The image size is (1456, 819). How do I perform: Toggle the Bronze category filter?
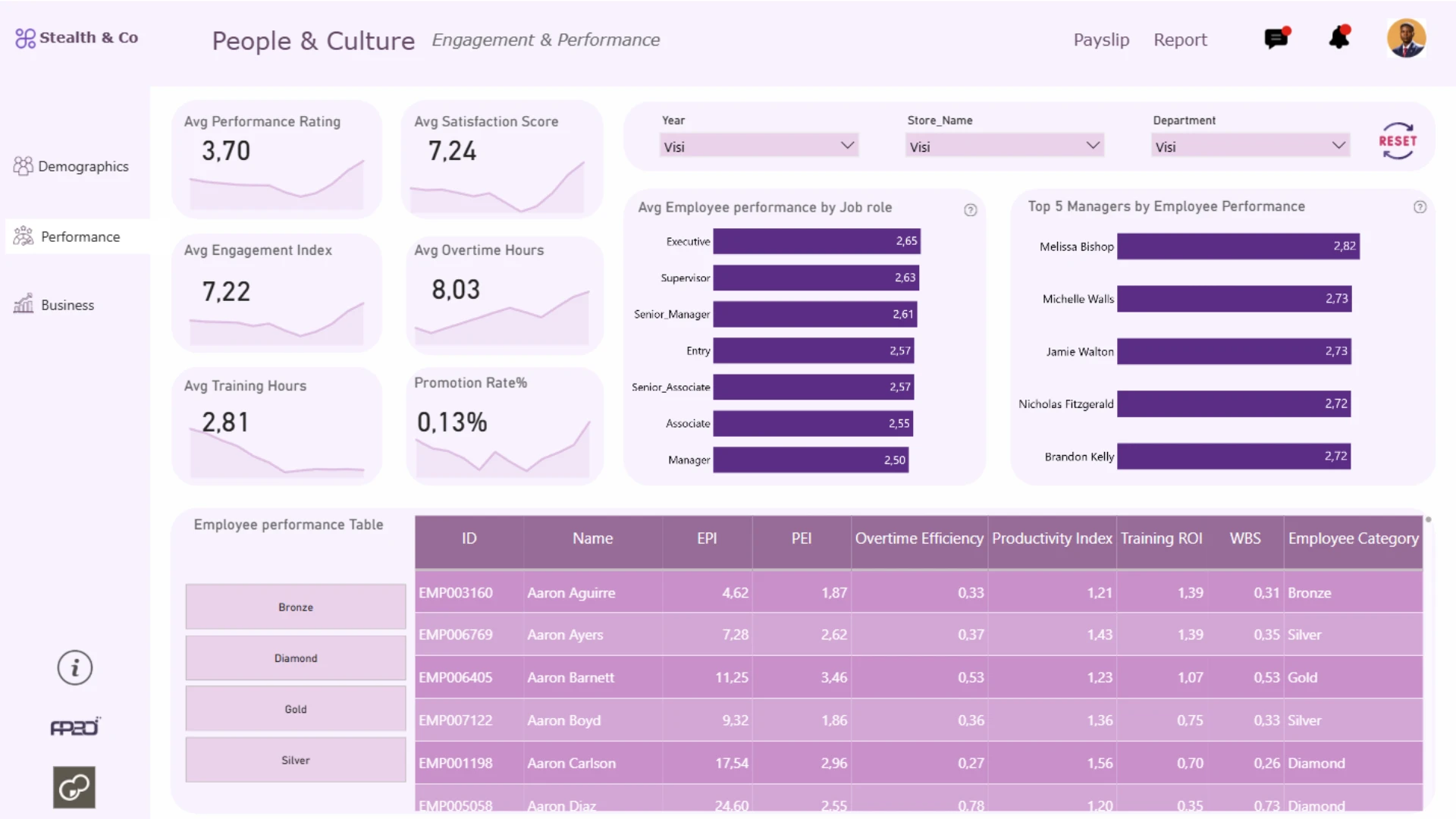click(x=295, y=607)
